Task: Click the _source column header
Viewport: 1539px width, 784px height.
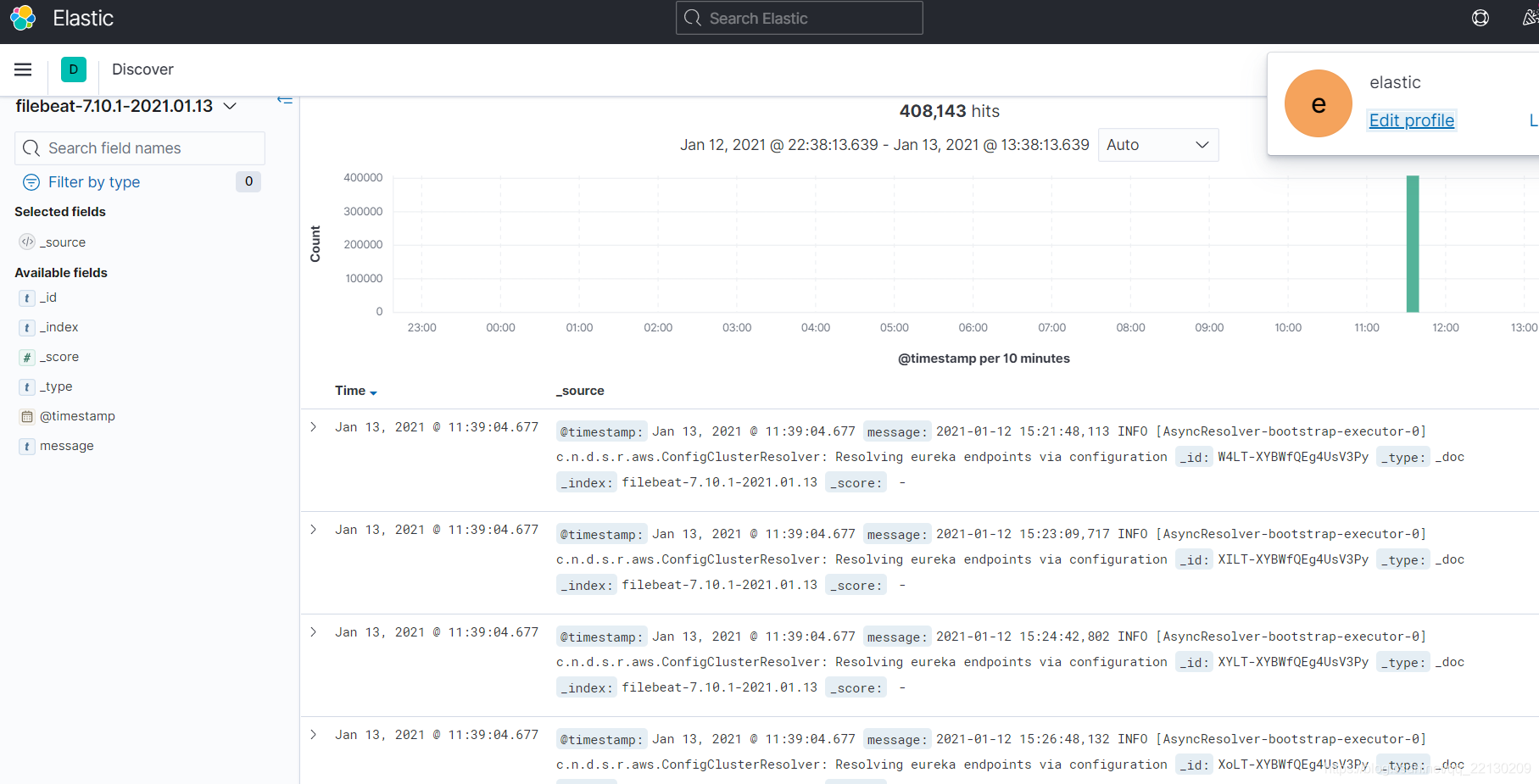Action: click(580, 391)
